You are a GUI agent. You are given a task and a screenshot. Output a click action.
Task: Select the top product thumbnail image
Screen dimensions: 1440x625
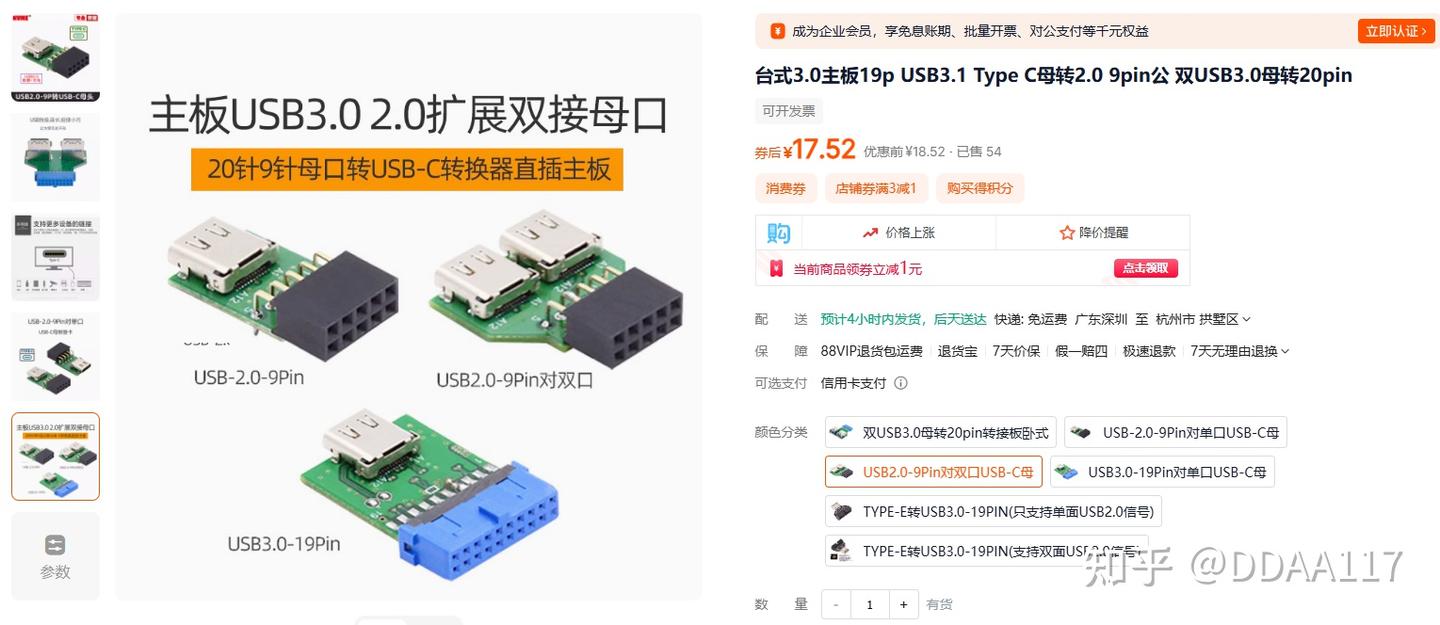[x=55, y=57]
